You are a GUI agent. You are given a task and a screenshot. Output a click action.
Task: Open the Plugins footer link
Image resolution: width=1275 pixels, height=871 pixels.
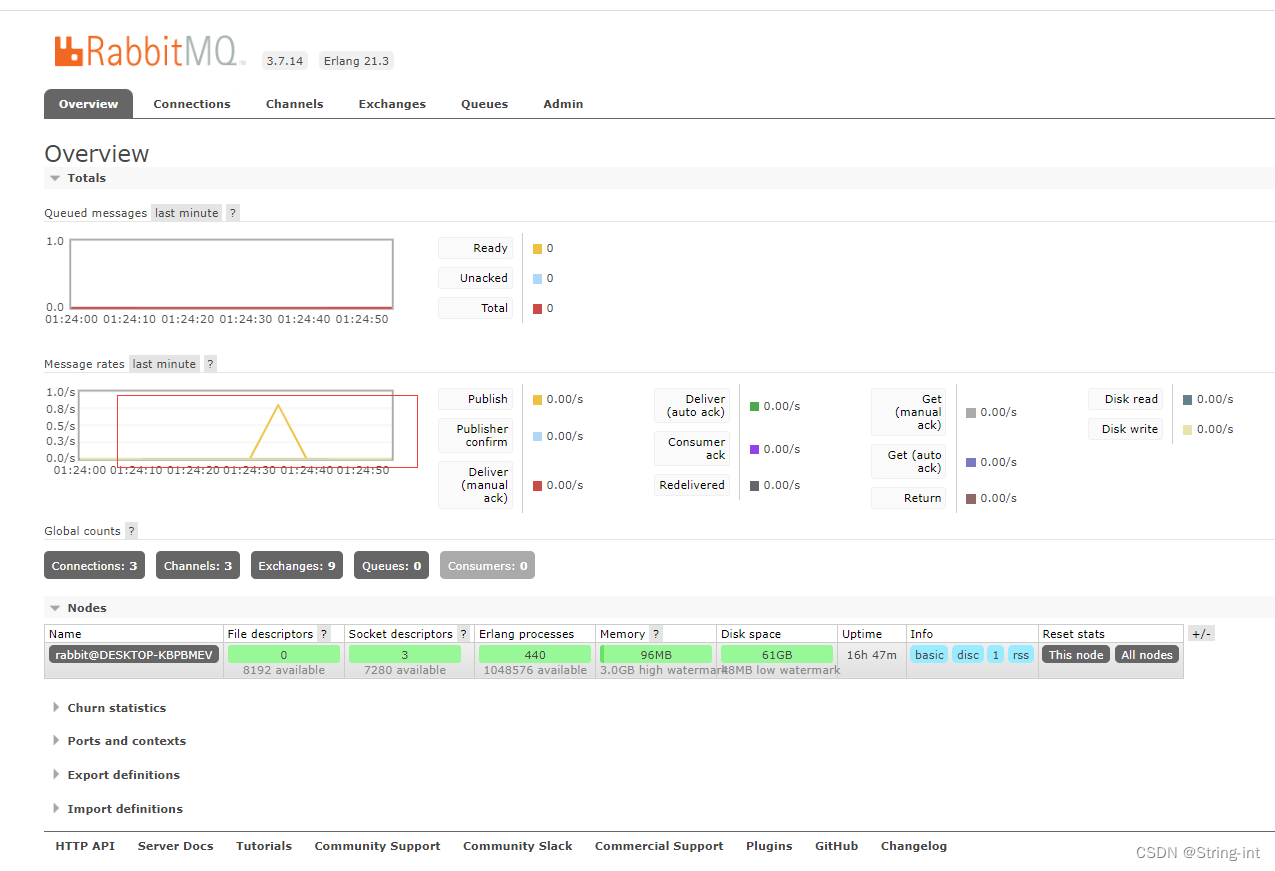click(x=769, y=846)
